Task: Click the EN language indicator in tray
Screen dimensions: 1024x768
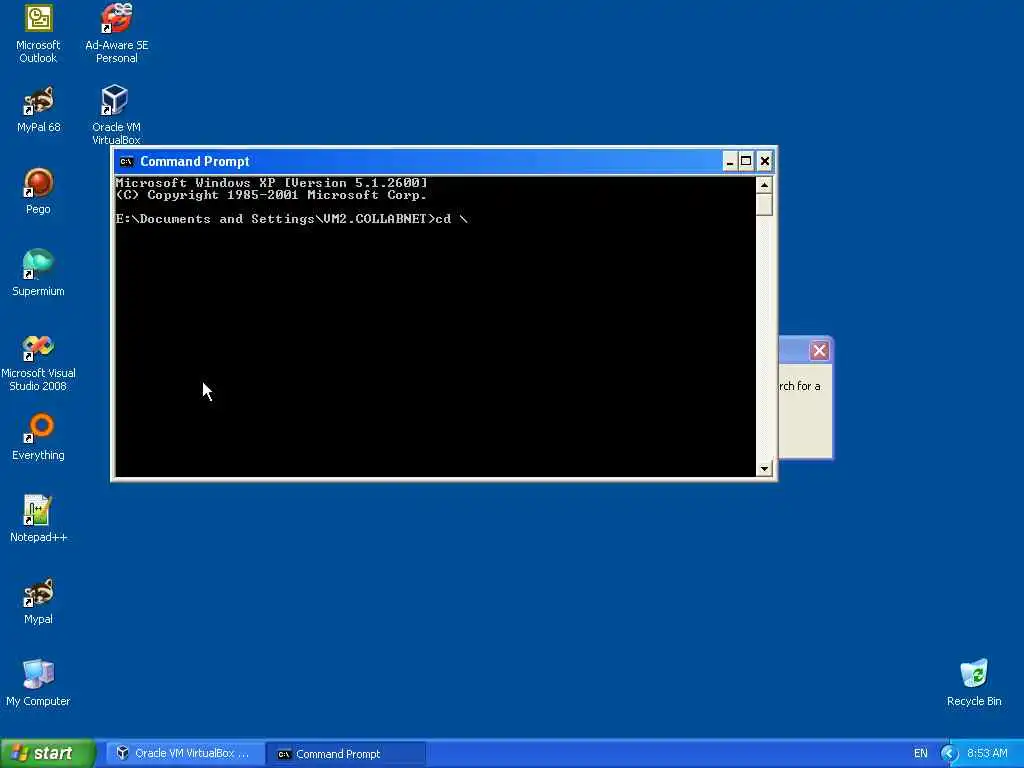Action: tap(920, 753)
